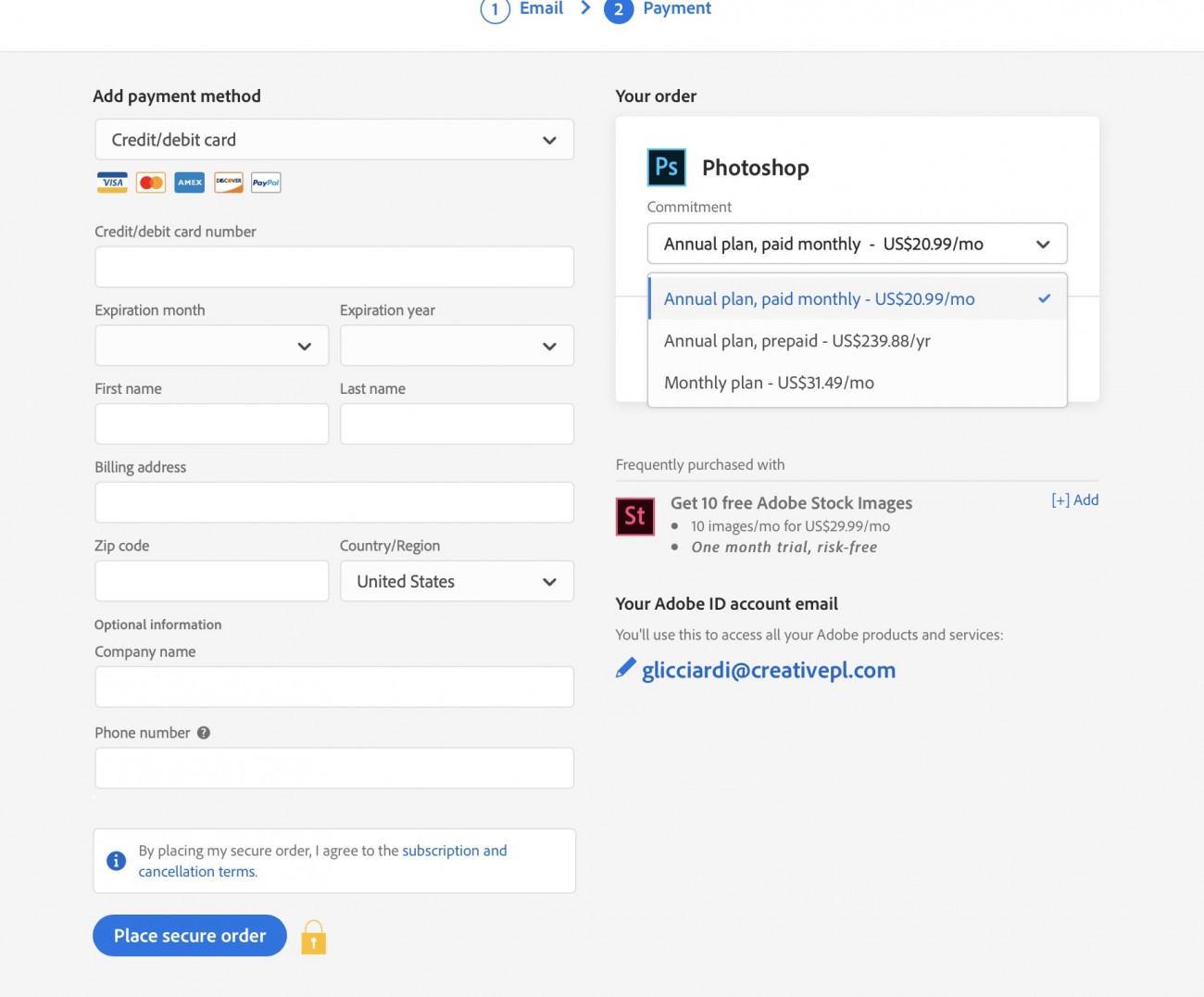Click the Phone number help question icon

[204, 733]
